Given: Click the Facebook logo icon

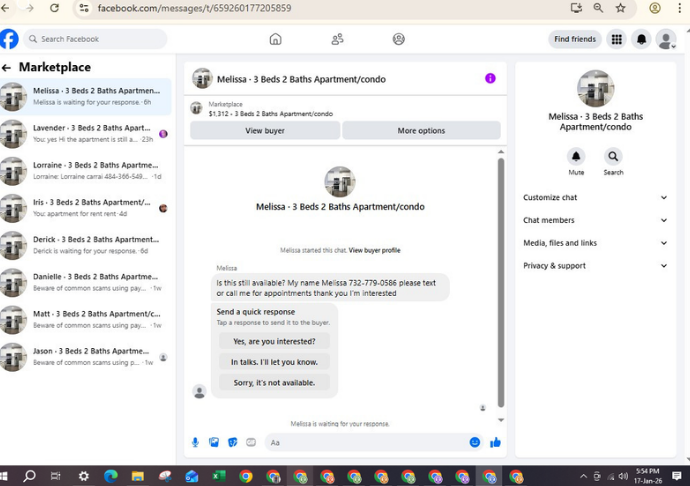Looking at the screenshot, I should click(x=9, y=39).
